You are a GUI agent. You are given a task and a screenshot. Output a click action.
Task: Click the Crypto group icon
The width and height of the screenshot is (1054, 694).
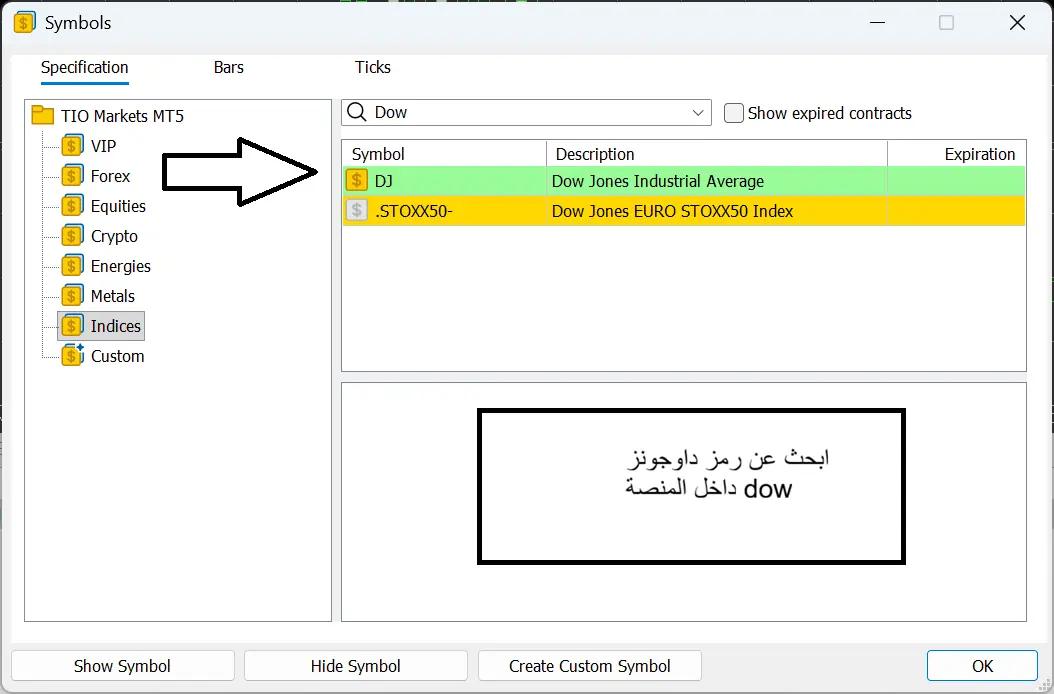(x=73, y=235)
